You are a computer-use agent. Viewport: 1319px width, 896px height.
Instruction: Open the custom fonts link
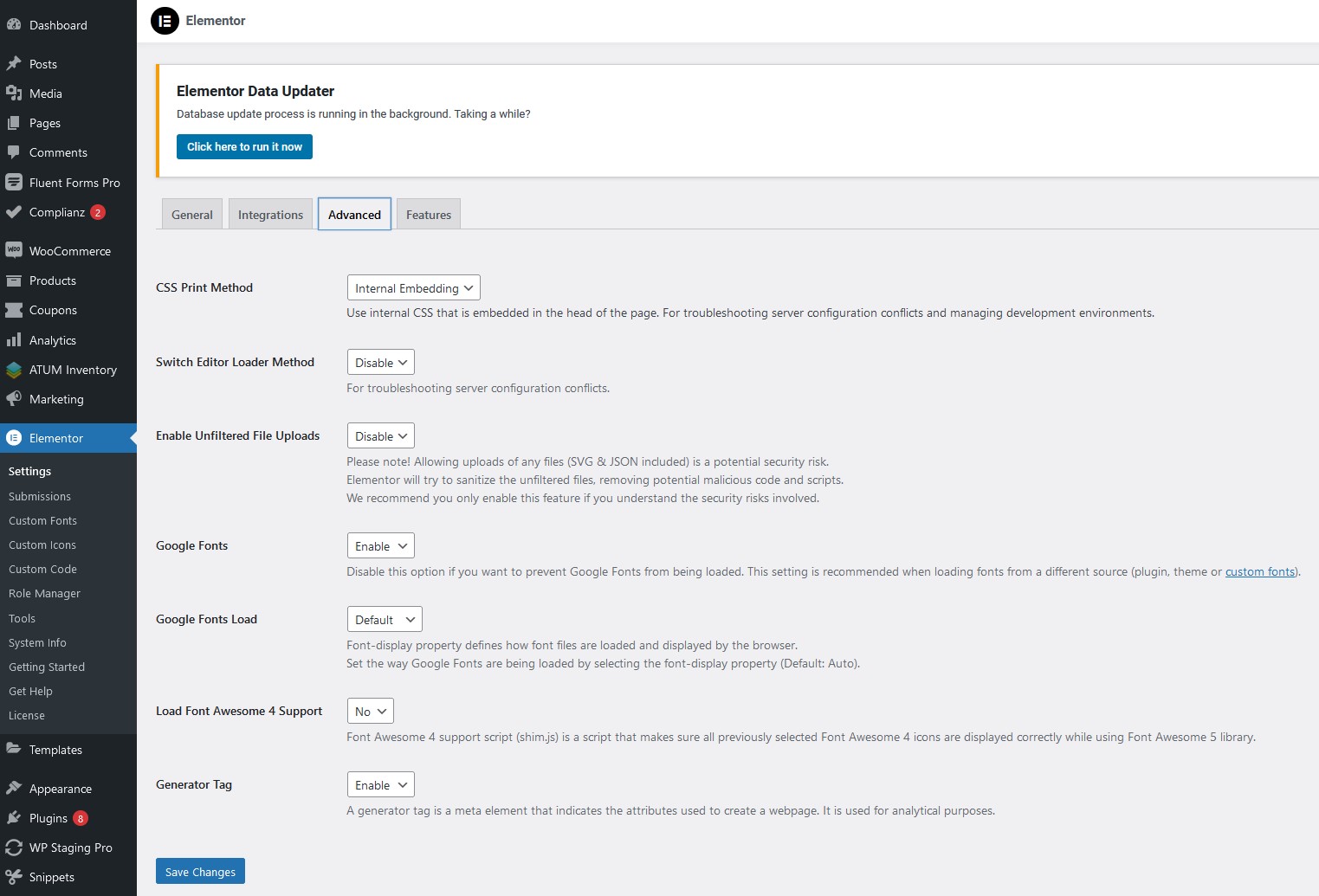[1260, 571]
